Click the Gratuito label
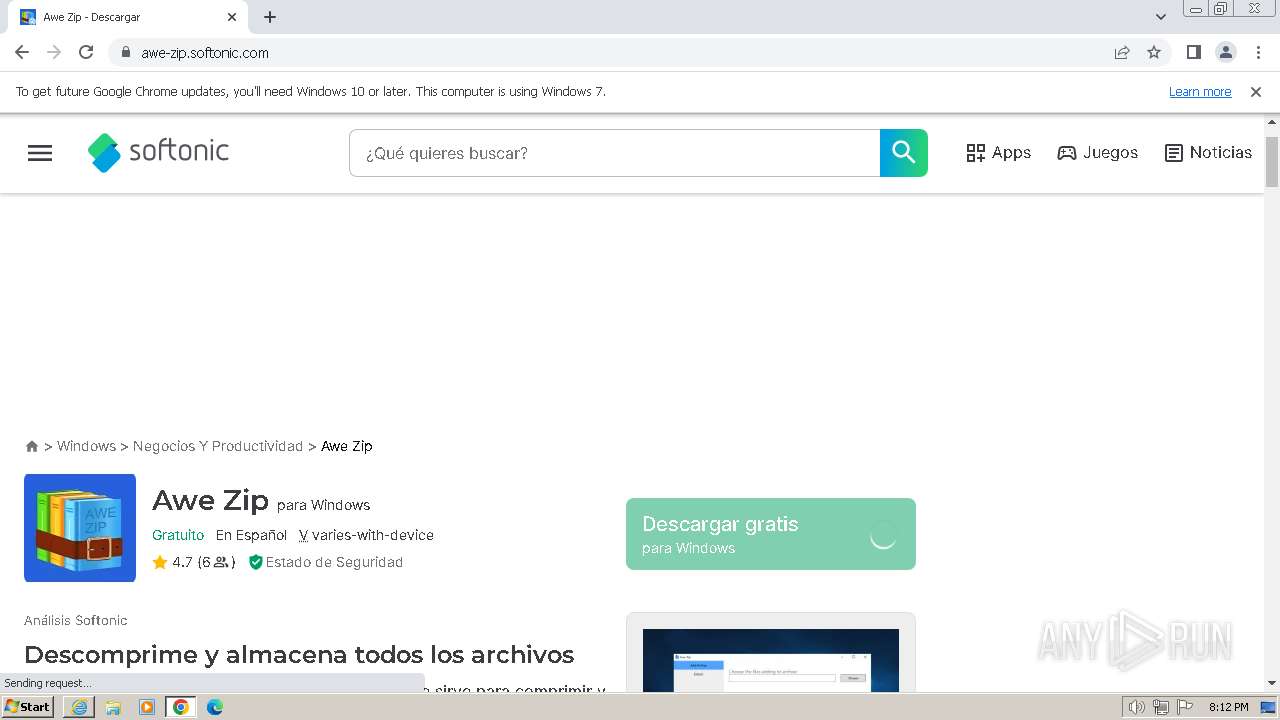 [x=178, y=535]
